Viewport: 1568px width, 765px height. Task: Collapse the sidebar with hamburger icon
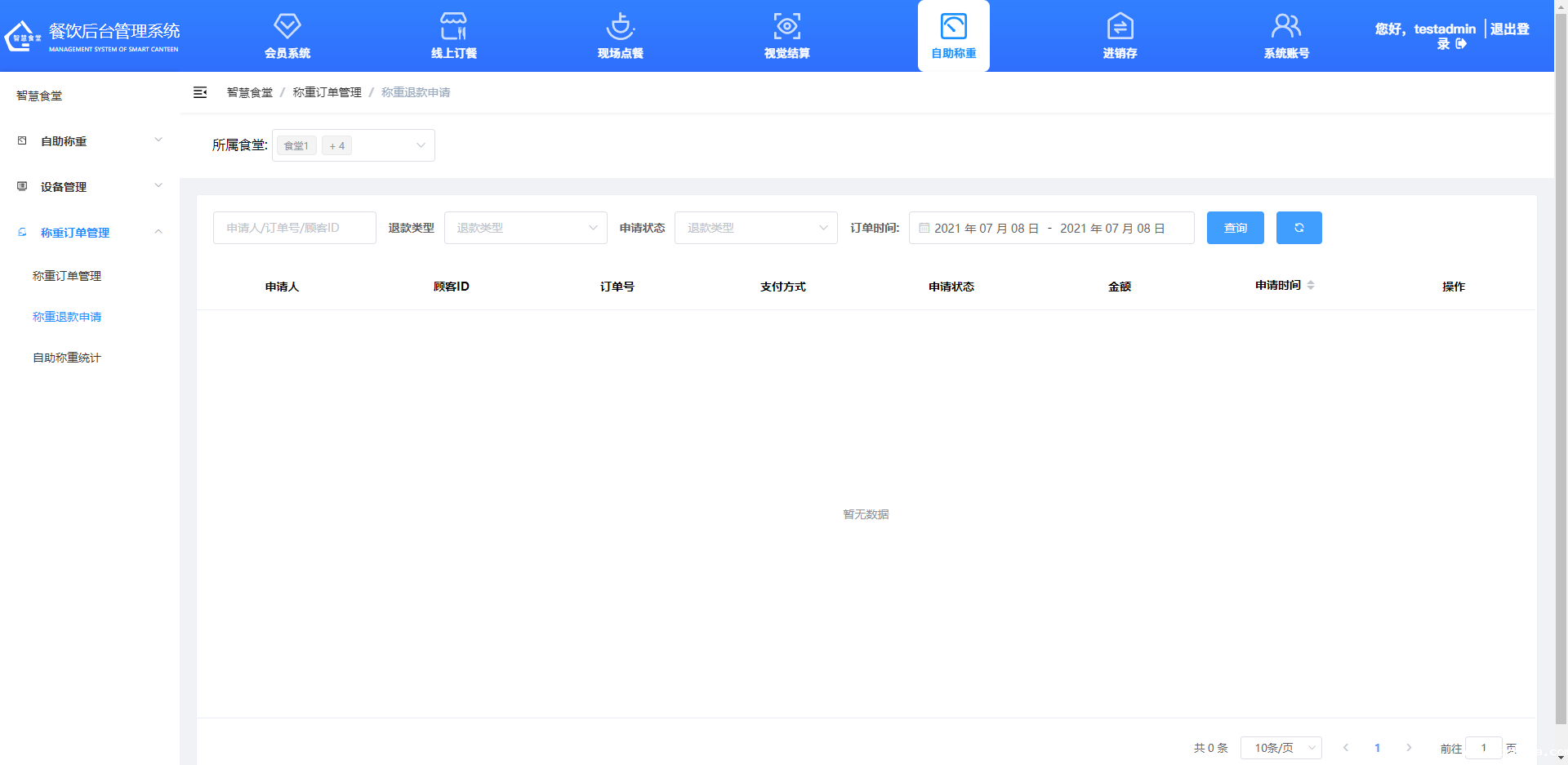[200, 92]
